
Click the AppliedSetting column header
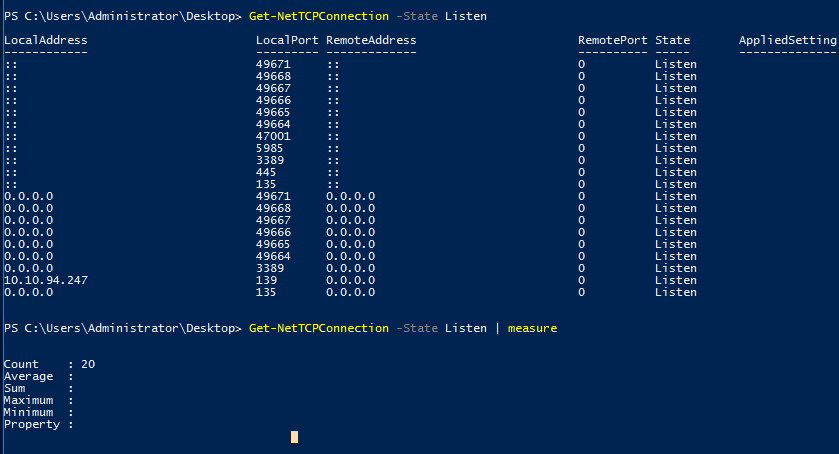click(787, 40)
